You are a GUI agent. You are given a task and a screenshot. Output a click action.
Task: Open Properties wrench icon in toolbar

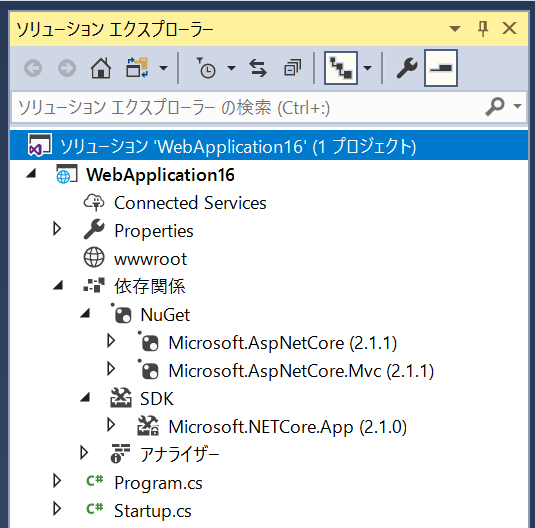coord(406,68)
